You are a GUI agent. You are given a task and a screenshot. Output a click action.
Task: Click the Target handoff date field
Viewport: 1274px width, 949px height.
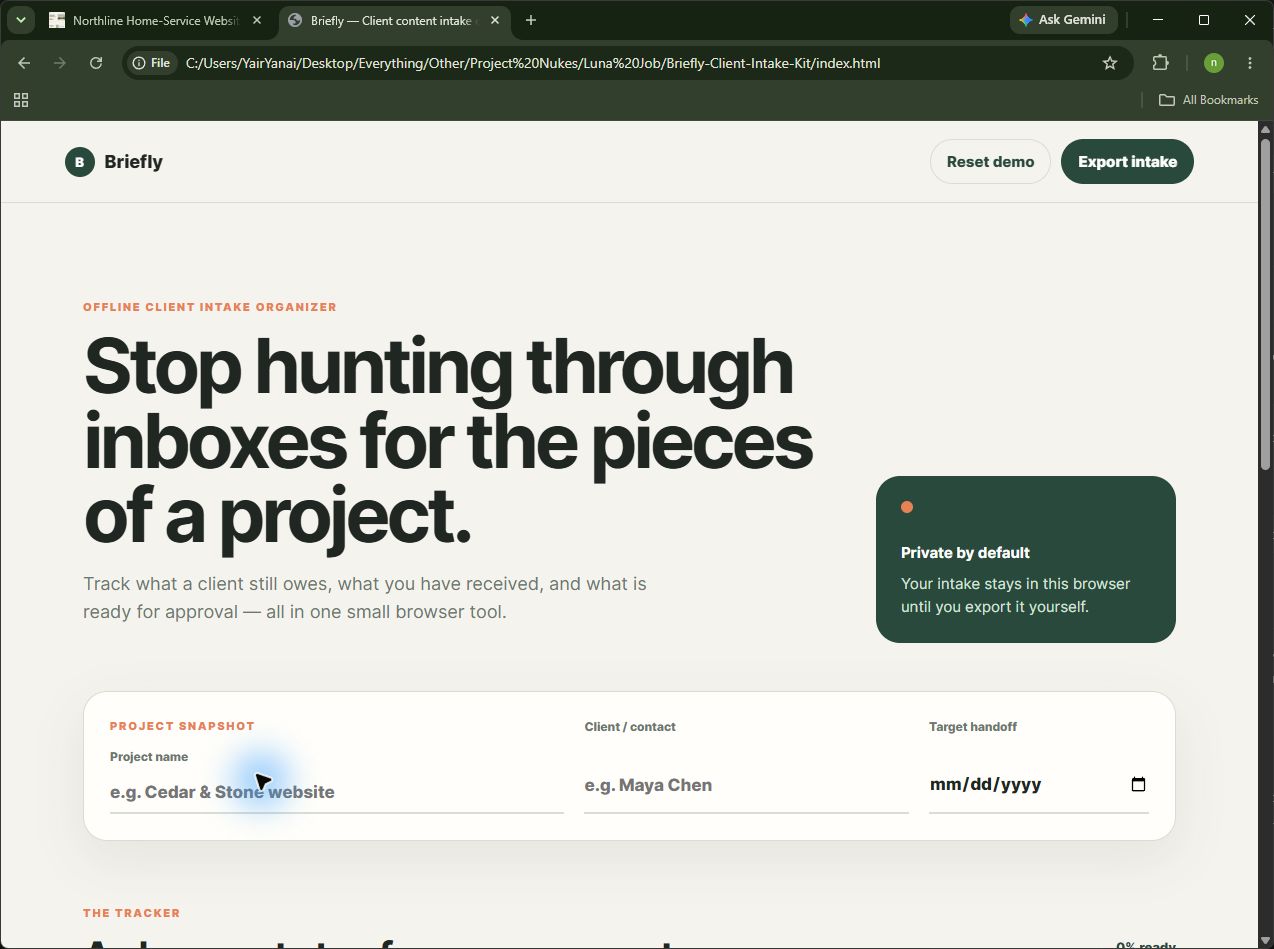[1038, 785]
